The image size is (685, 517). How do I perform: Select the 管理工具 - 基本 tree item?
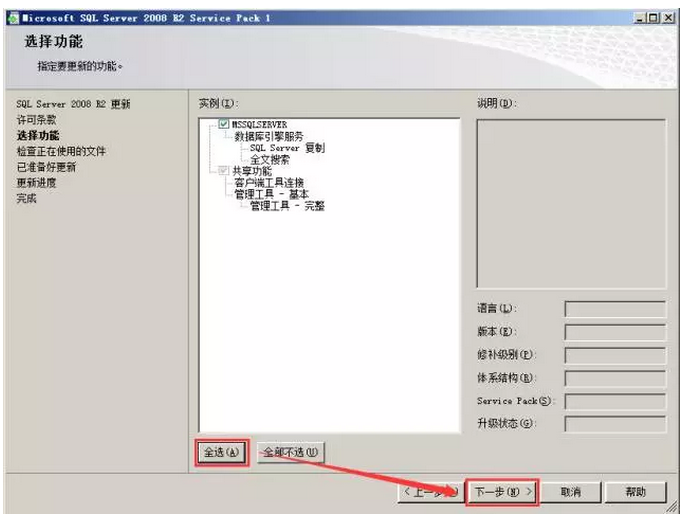pyautogui.click(x=271, y=194)
